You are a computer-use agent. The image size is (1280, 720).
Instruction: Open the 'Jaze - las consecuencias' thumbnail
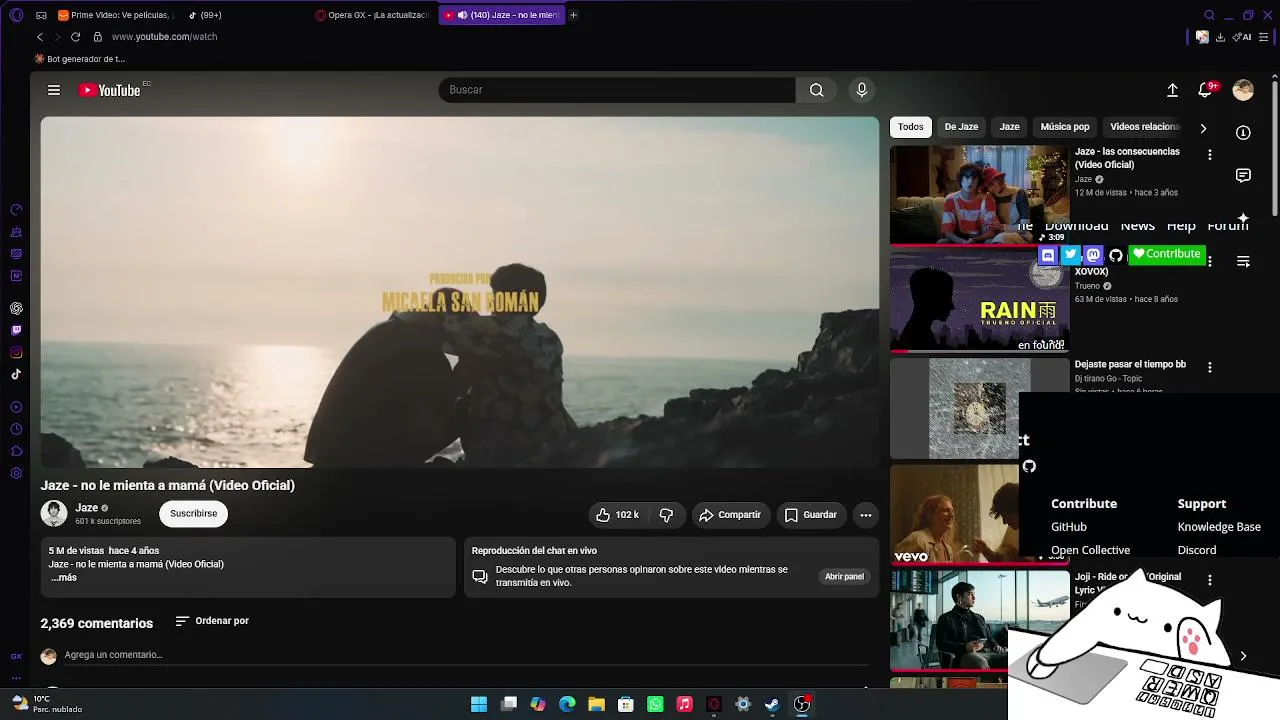click(x=979, y=195)
